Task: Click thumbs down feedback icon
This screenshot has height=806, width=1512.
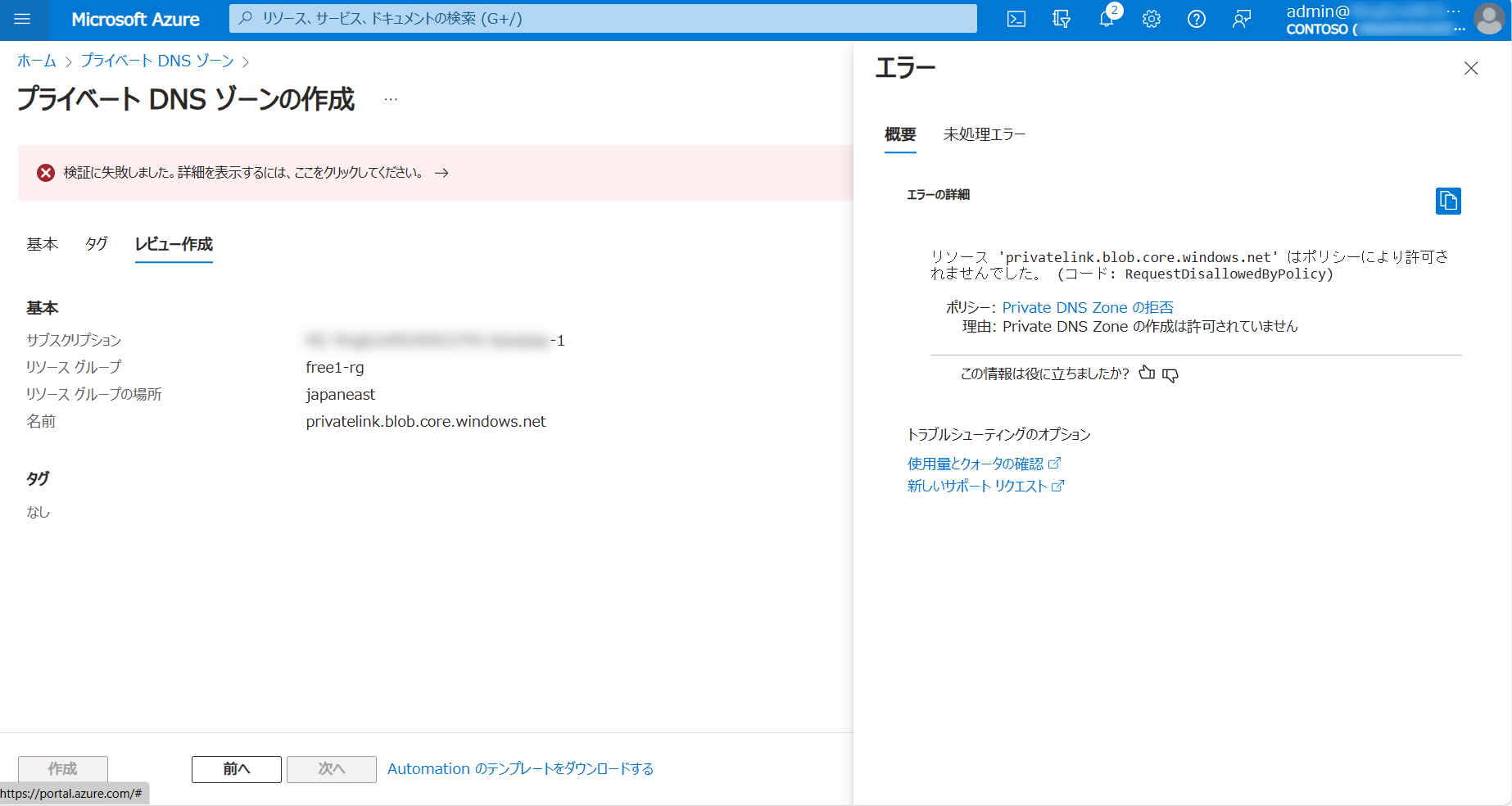Action: pyautogui.click(x=1170, y=374)
